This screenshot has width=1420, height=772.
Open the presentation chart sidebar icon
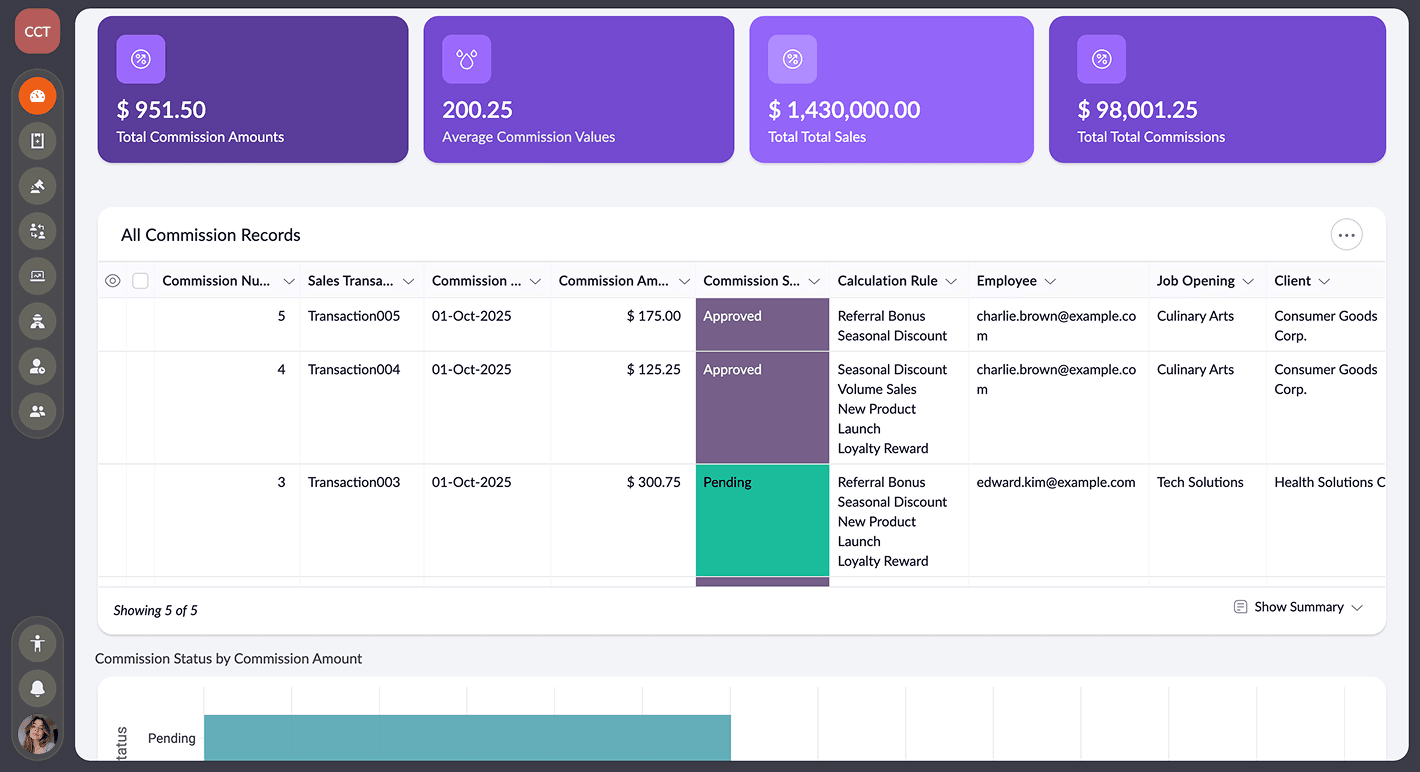coord(37,276)
